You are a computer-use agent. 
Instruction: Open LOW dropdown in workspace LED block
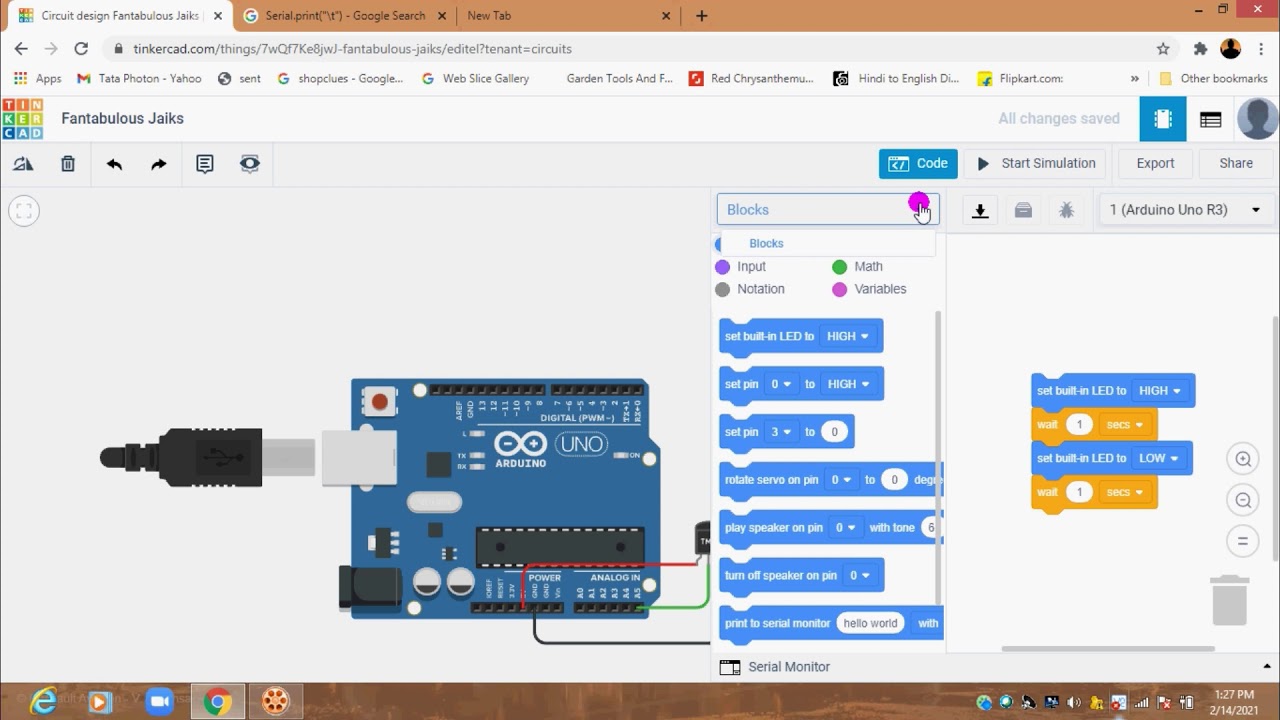(1159, 458)
